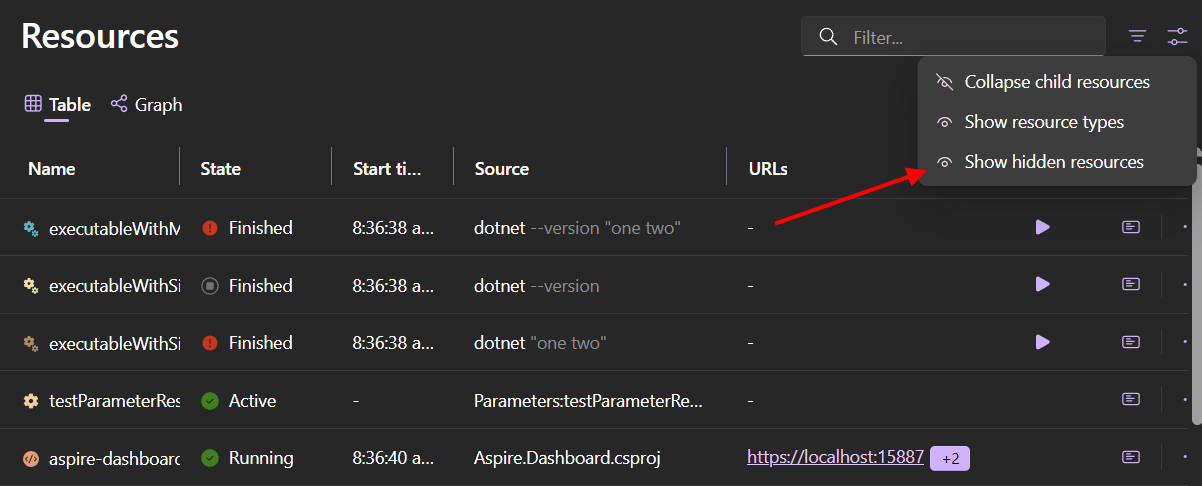Open the resource filter icon next to search
This screenshot has width=1202, height=486.
(x=1137, y=37)
